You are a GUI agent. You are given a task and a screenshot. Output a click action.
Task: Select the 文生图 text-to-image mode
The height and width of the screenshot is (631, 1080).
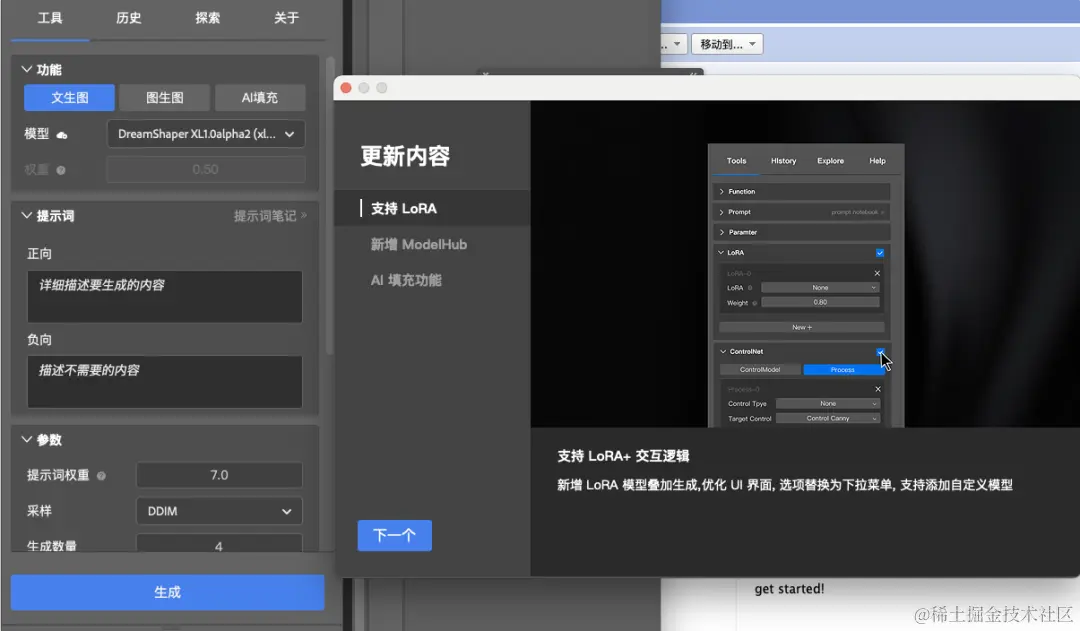tap(68, 97)
